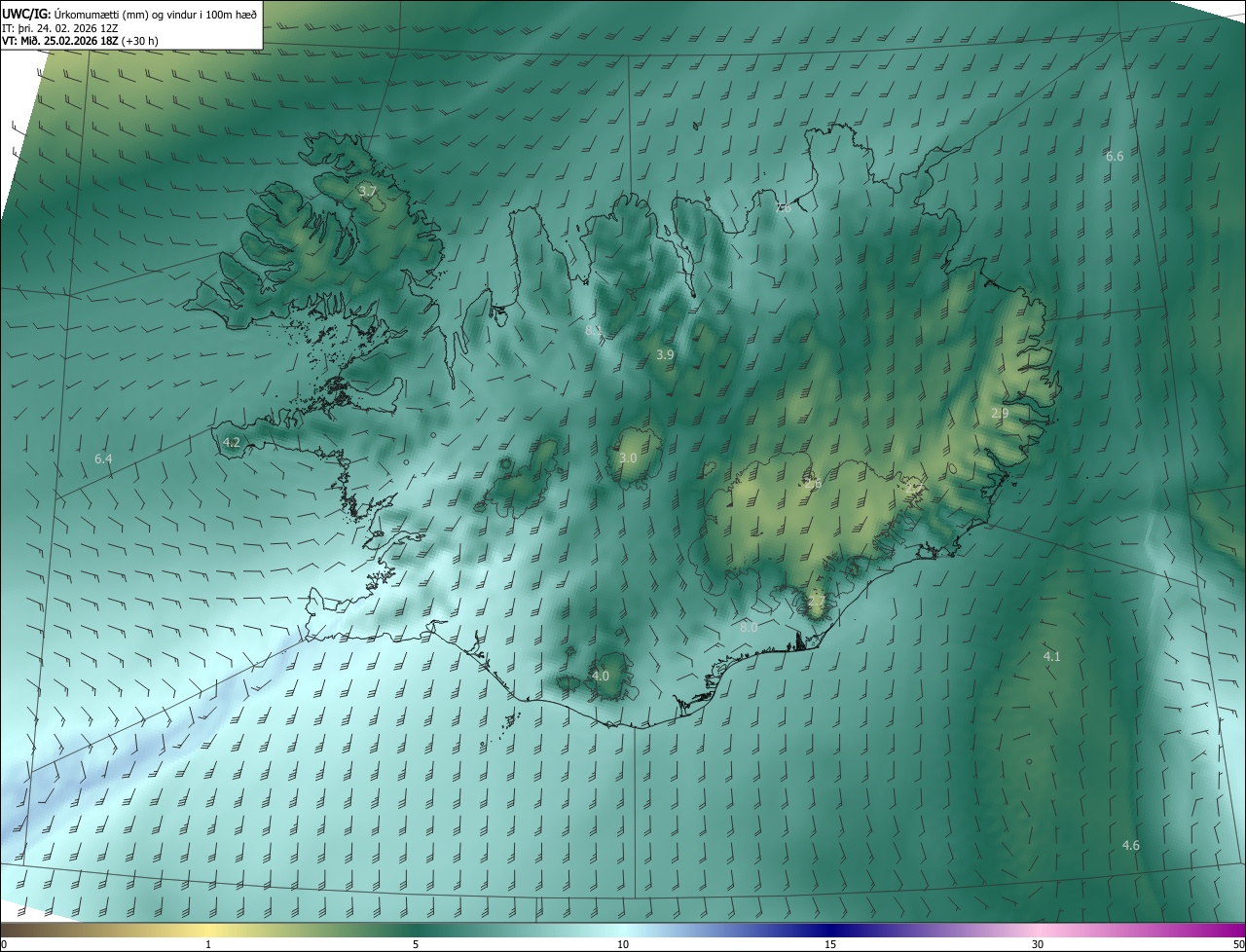
Task: Click the '15' tick label on the color scale
Action: 830,944
